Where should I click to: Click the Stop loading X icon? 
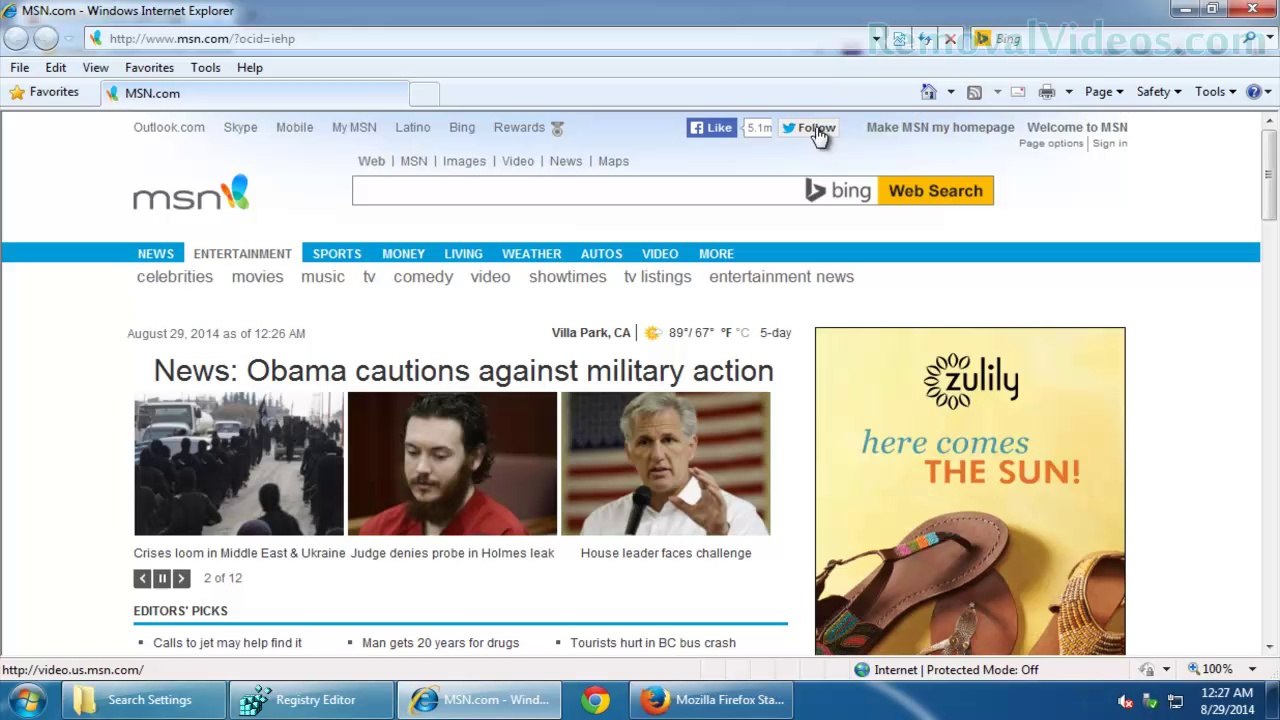point(950,39)
